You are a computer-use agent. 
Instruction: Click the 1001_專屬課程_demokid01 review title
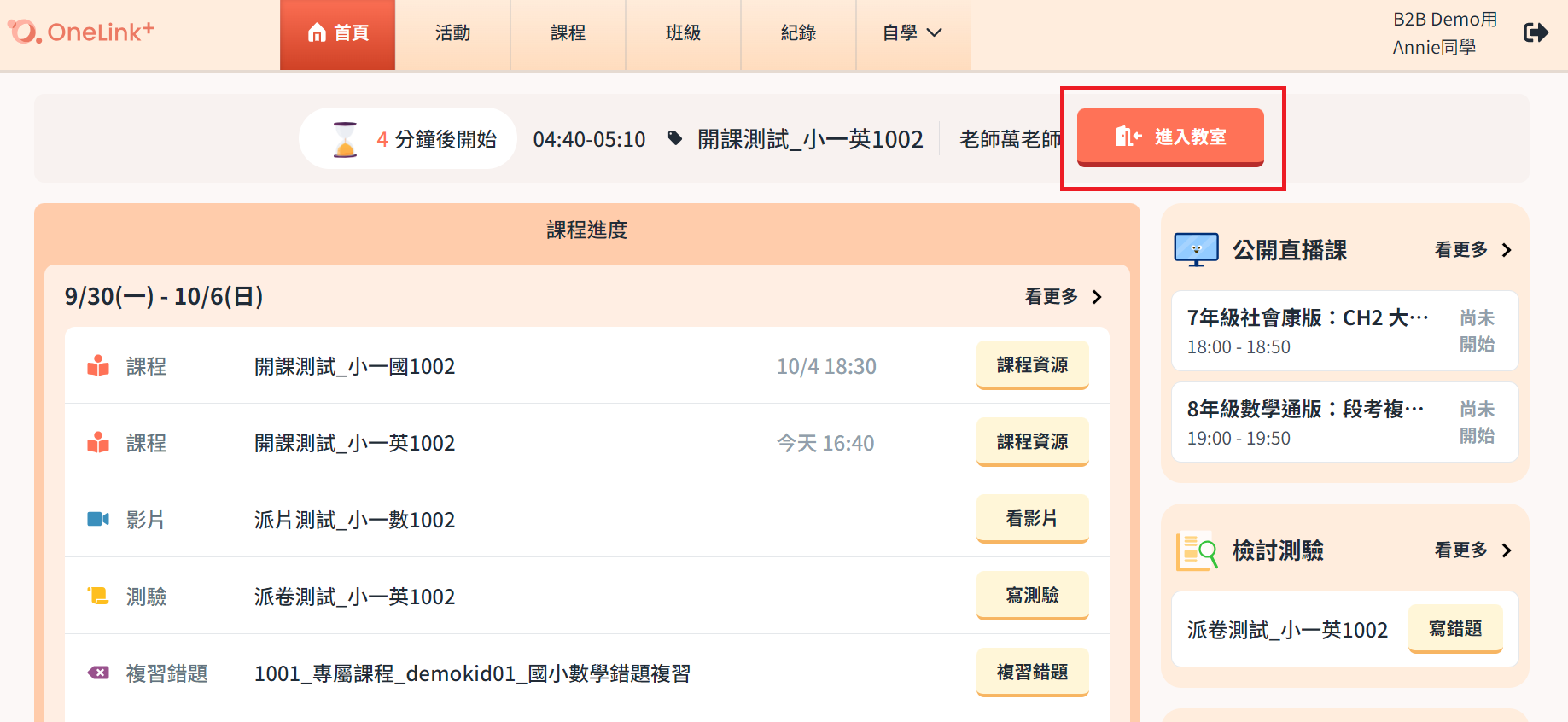tap(472, 673)
